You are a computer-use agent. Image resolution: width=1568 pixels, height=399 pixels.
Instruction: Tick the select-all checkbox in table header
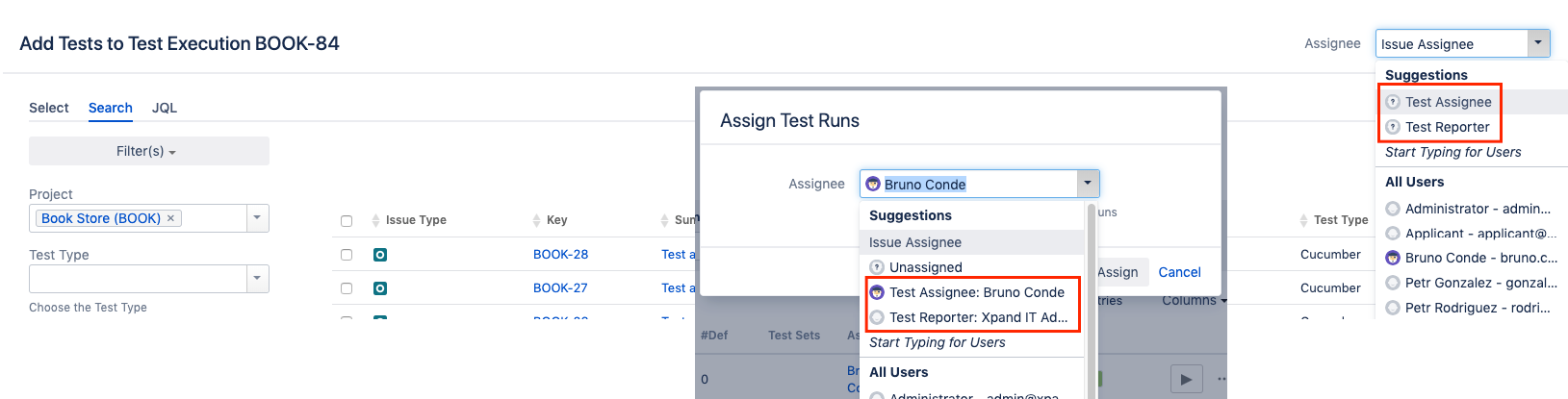tap(347, 221)
